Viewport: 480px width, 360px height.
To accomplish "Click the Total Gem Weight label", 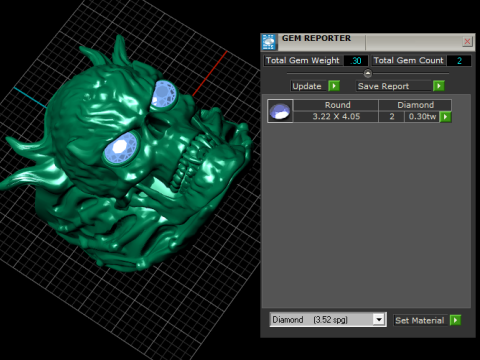I will (303, 60).
